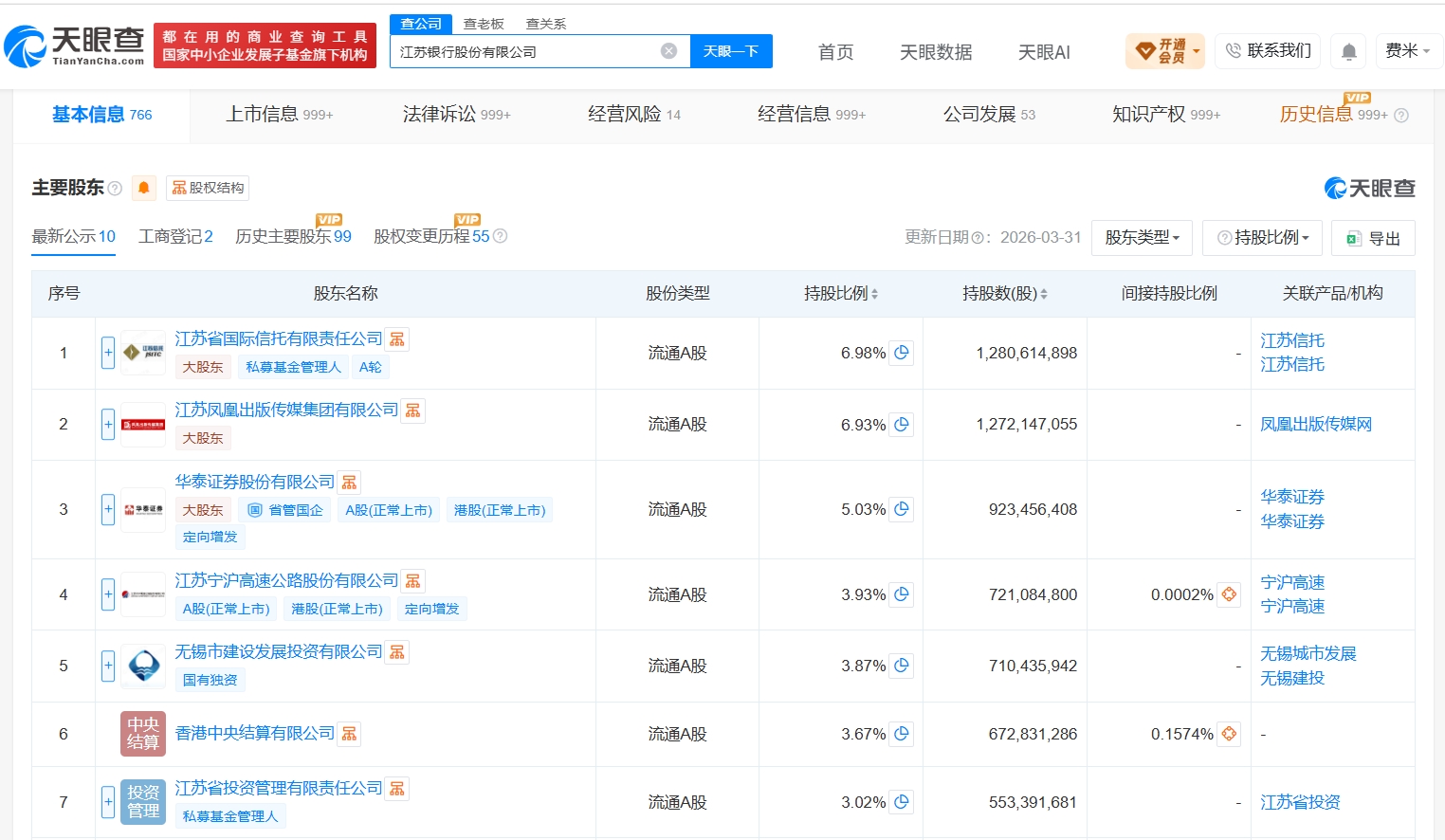Expand row 4 江苏宁沪高速 shareholder details
Screen dimensions: 1445x840
(108, 594)
